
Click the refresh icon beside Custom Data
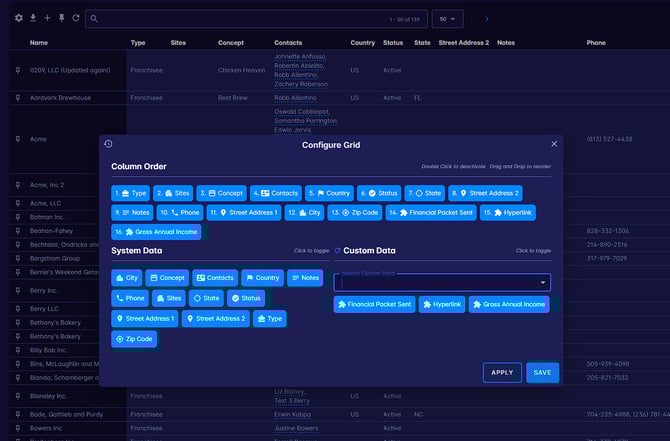coord(337,250)
